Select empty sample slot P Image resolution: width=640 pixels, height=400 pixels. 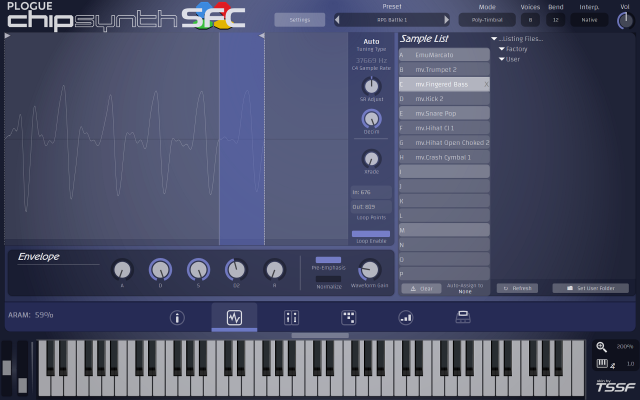click(x=444, y=274)
